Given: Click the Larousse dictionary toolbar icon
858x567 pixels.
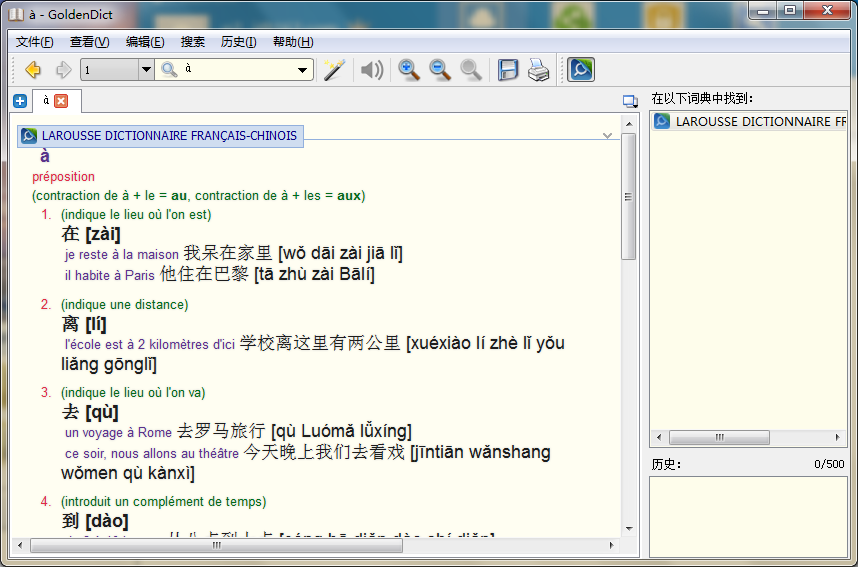Looking at the screenshot, I should point(581,70).
